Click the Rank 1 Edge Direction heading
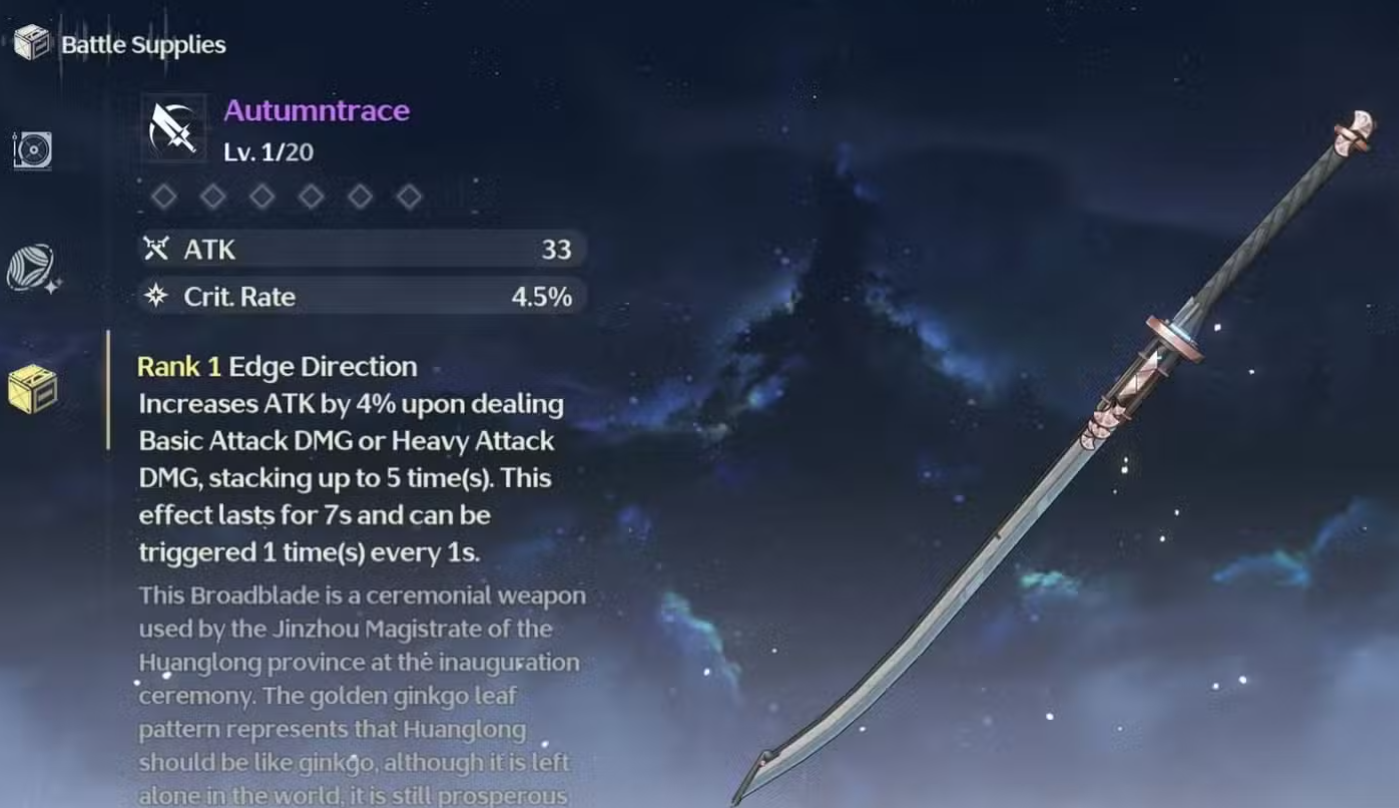Image resolution: width=1399 pixels, height=808 pixels. (x=277, y=367)
